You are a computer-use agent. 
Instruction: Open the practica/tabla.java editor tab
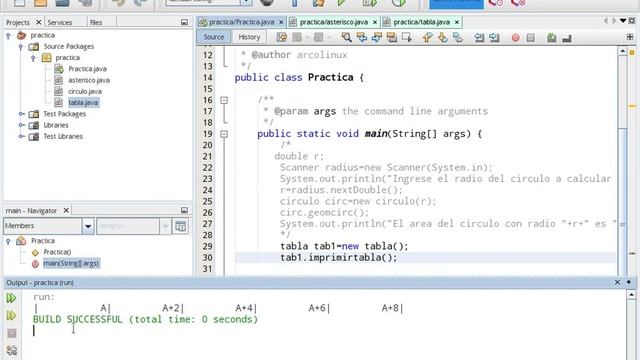click(x=421, y=22)
